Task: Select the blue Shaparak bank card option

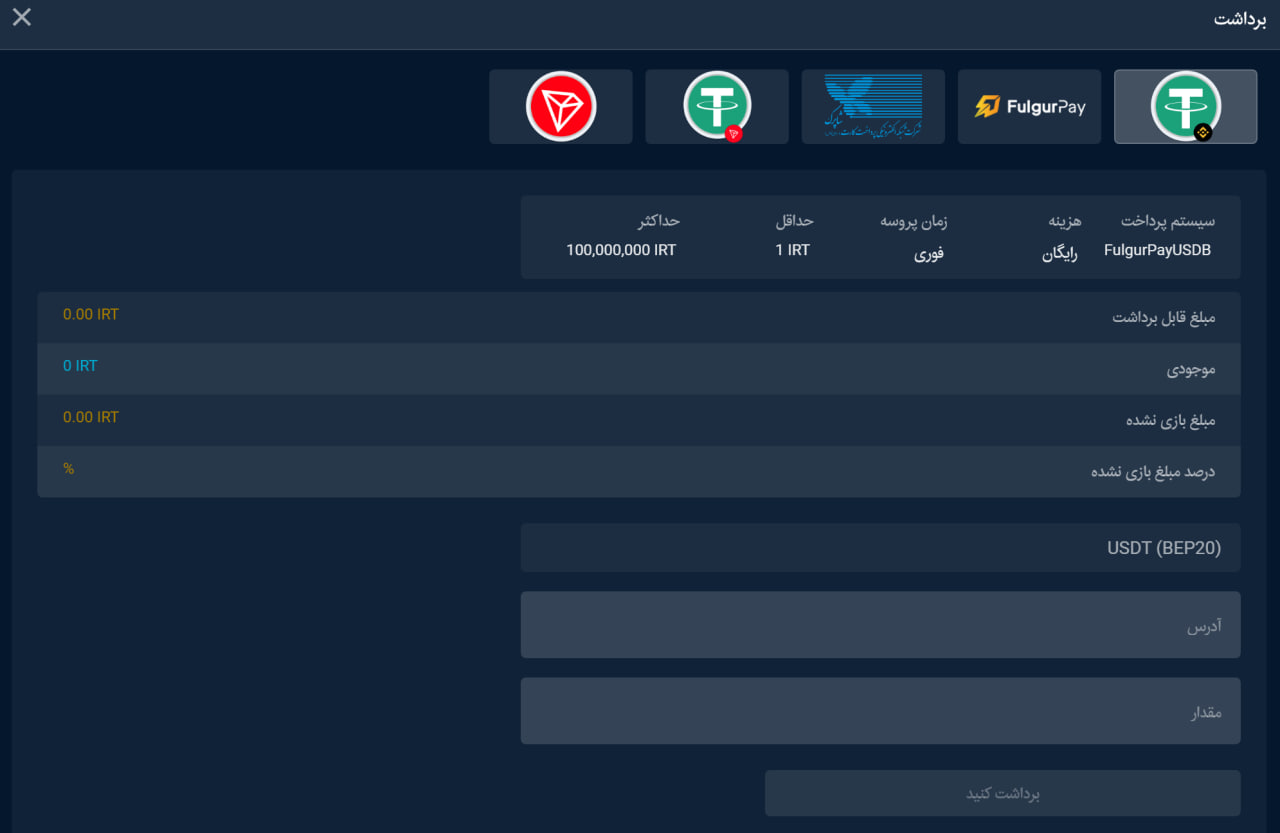Action: pos(873,106)
